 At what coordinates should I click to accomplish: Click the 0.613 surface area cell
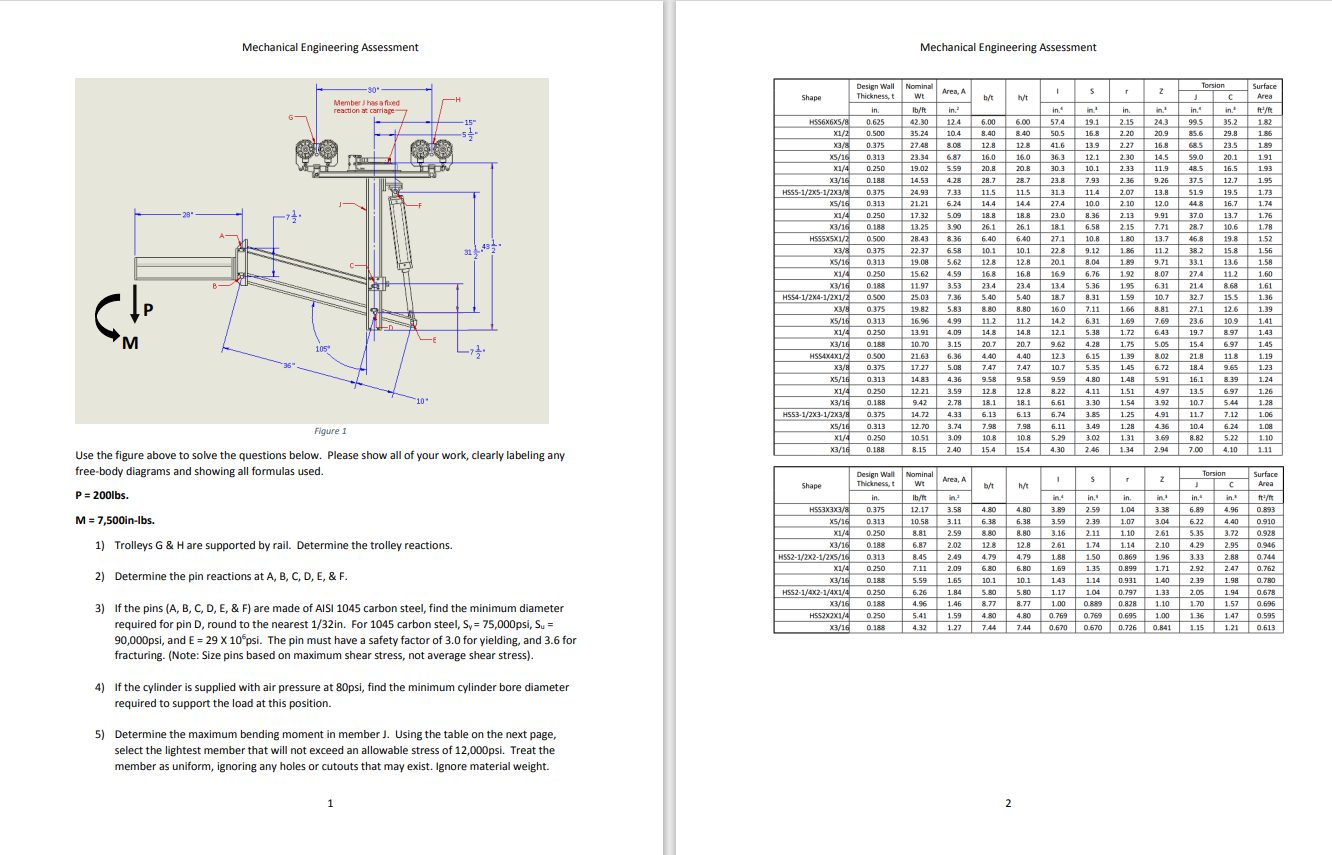coord(1266,627)
